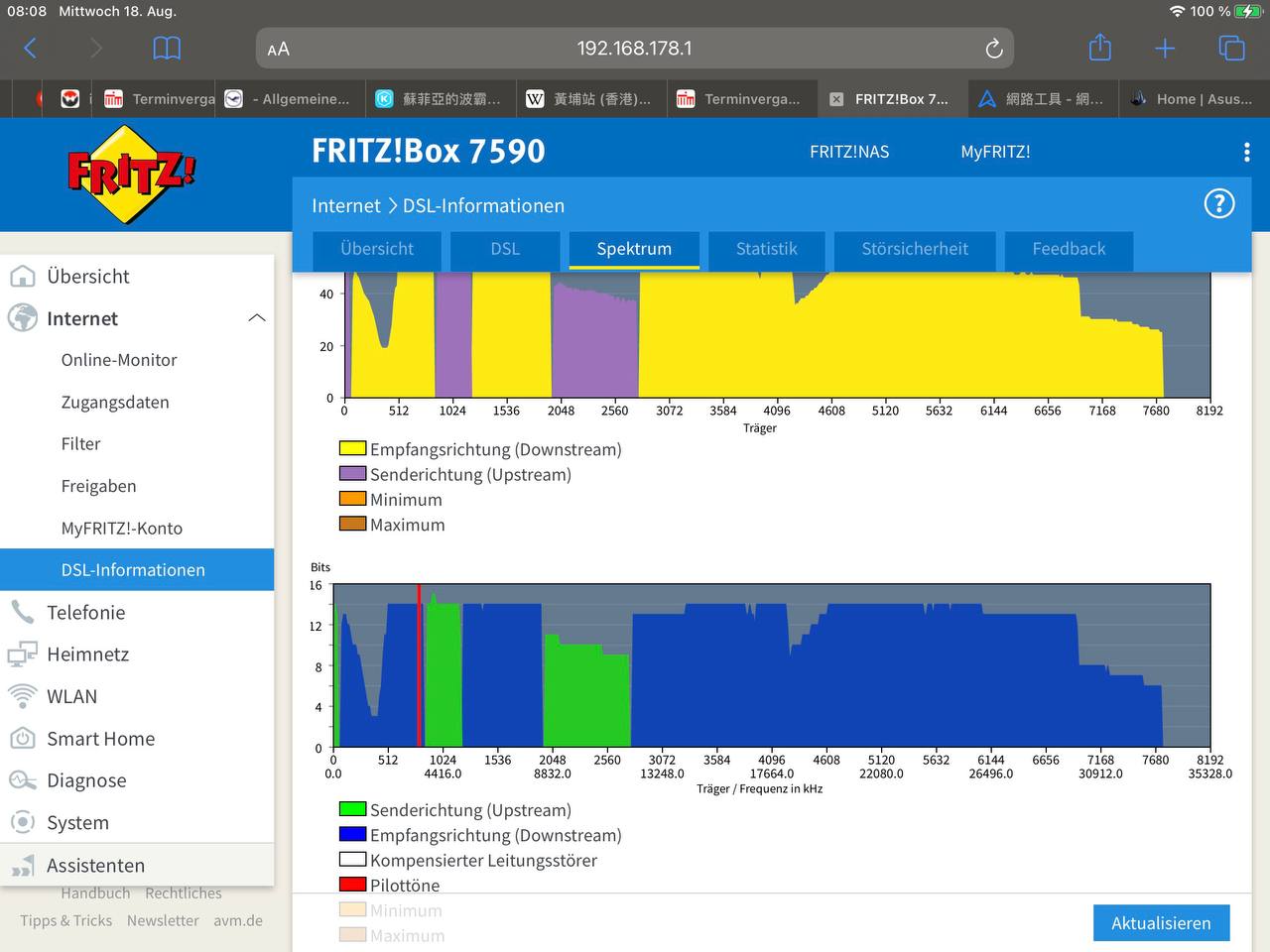Open the Safari bookmarks book icon
This screenshot has height=952, width=1270.
click(x=167, y=48)
